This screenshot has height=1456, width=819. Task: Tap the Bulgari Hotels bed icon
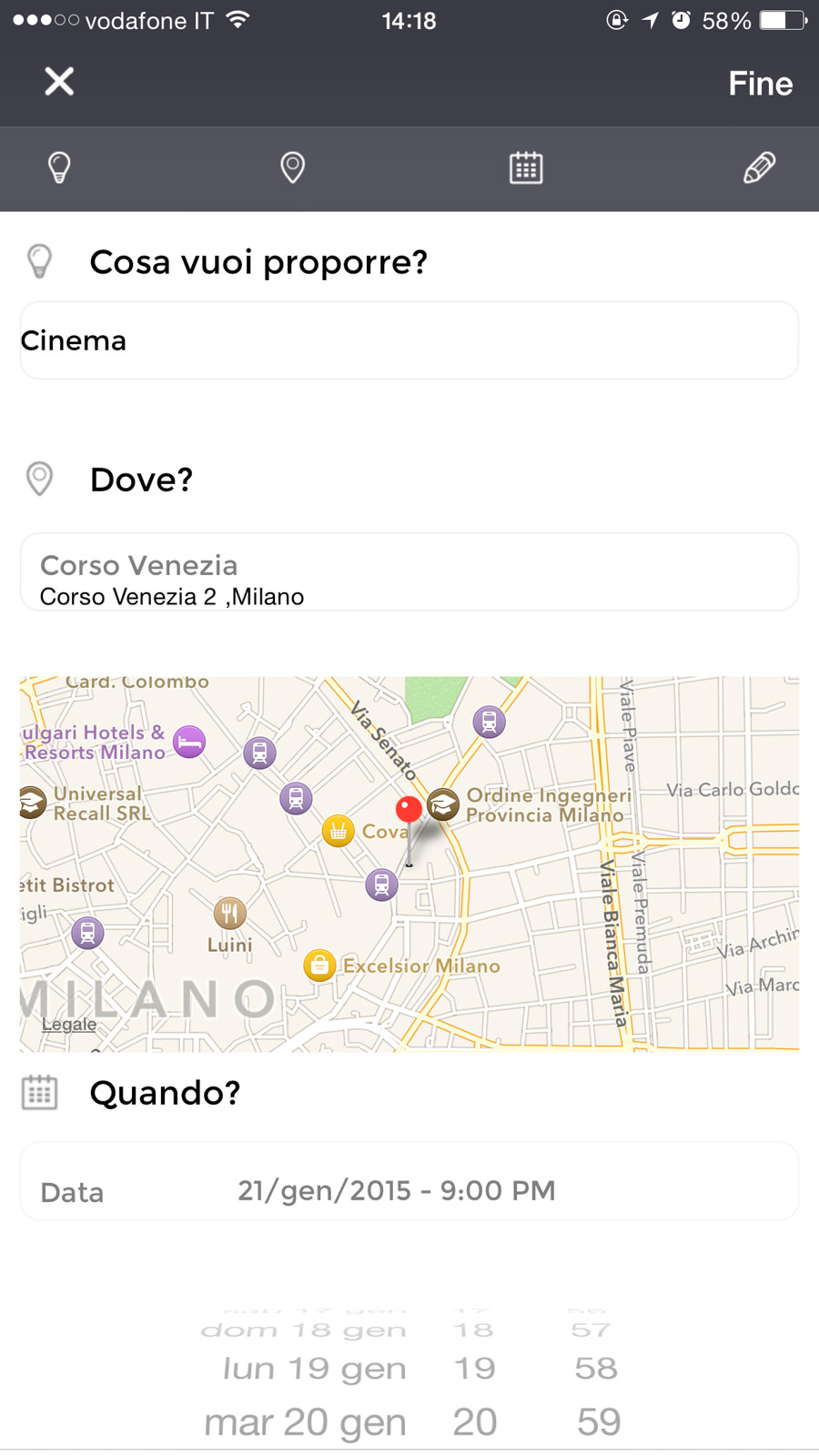point(189,743)
